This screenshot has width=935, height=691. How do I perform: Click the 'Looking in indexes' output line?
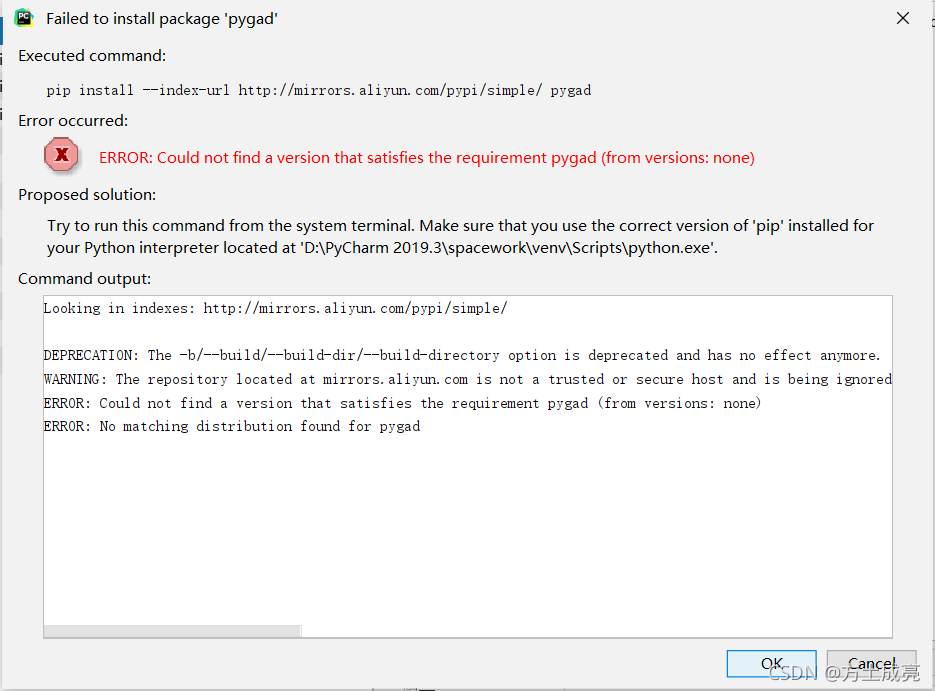tap(275, 309)
